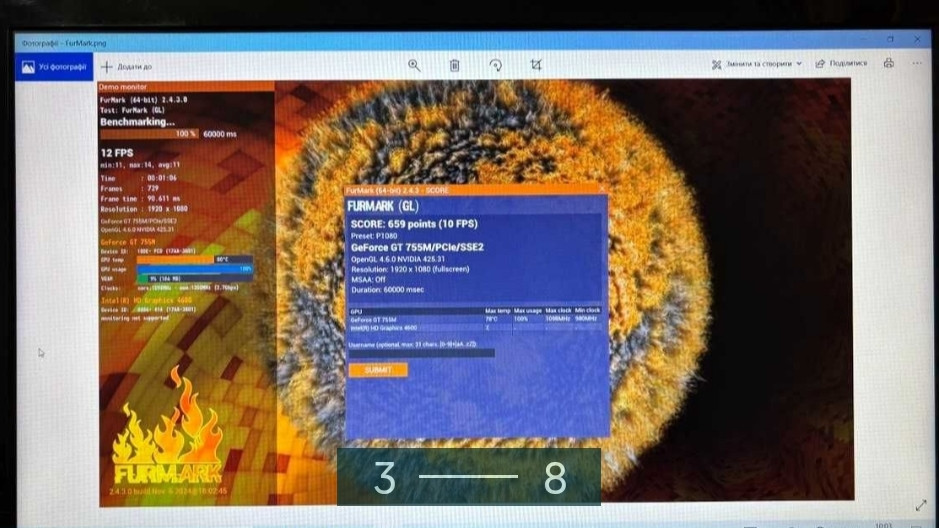Image resolution: width=939 pixels, height=528 pixels.
Task: Click the FurMark build version text under logo
Action: 168,491
